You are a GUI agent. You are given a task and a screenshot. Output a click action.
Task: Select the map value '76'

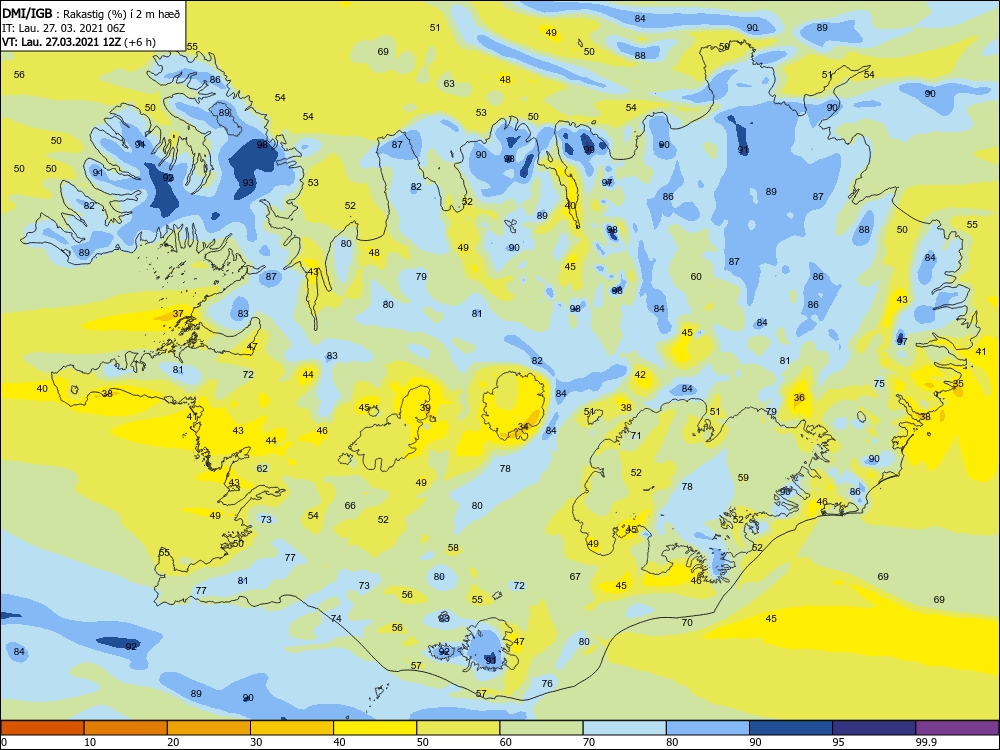click(x=547, y=683)
